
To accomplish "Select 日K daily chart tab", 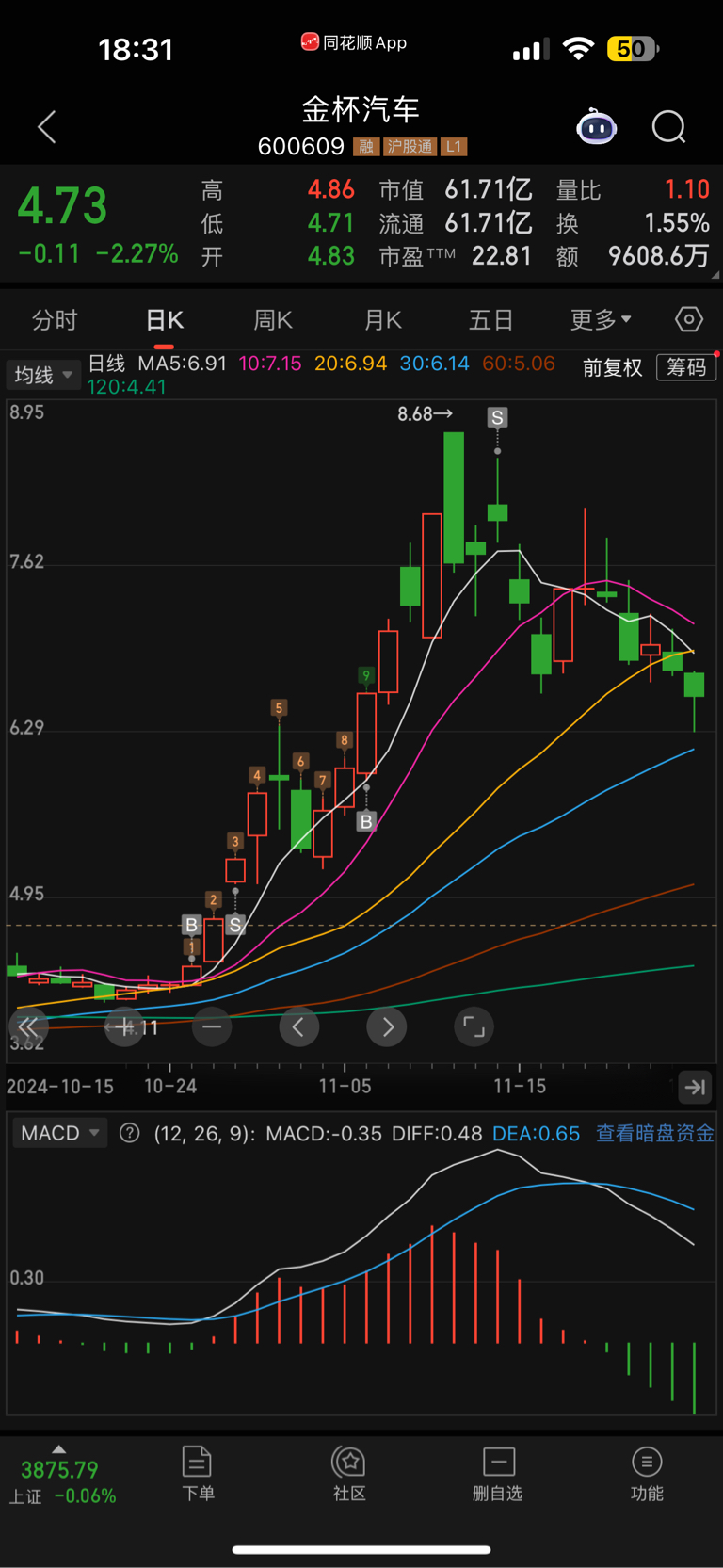I will [165, 320].
